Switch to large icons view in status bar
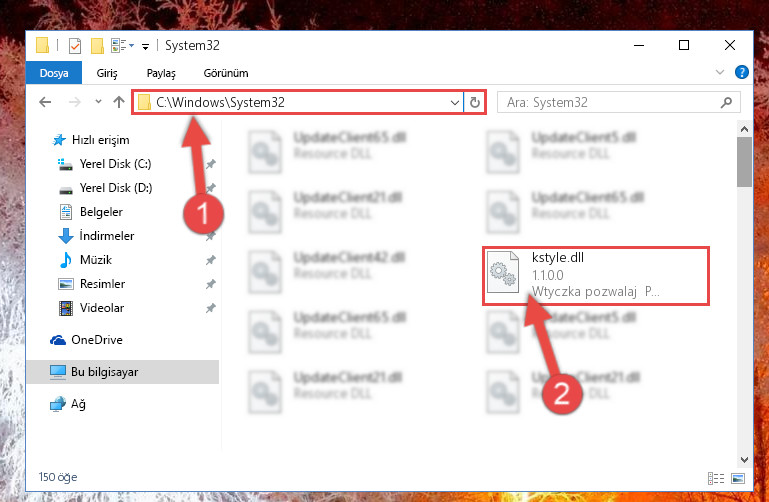Viewport: 769px width, 502px height. pyautogui.click(x=738, y=478)
